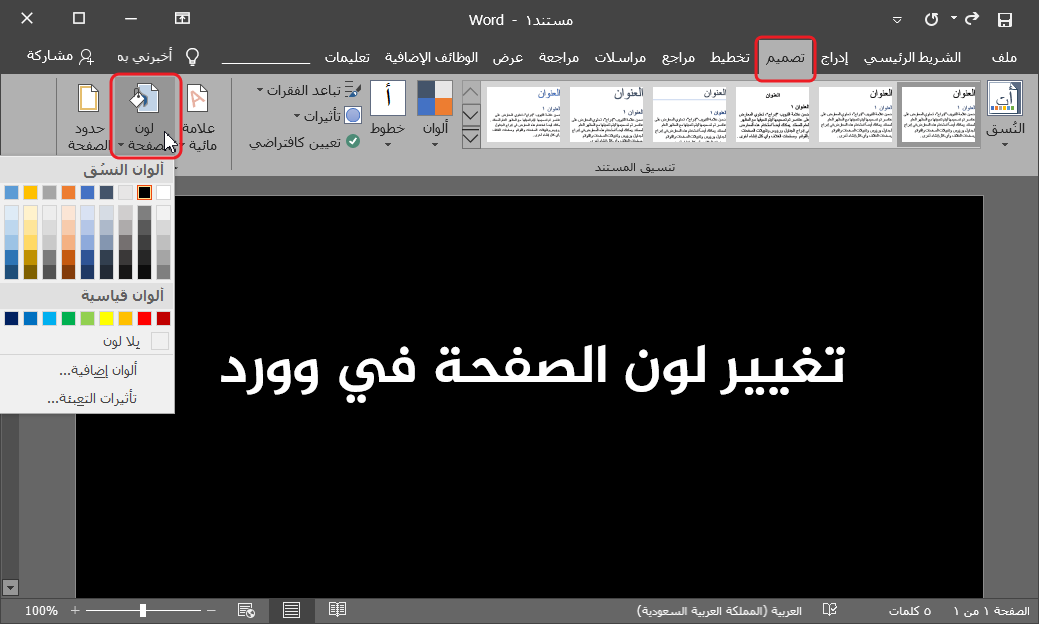Open the خطوط theme fonts button
1039x624 pixels.
388,114
